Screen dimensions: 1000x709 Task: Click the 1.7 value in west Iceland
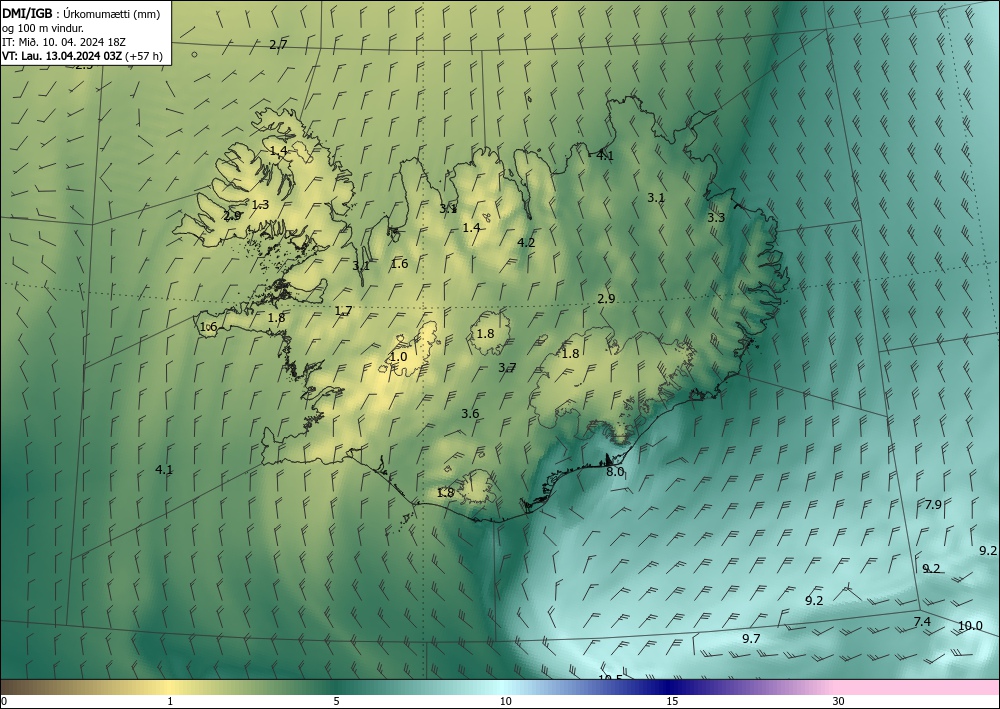click(x=344, y=311)
